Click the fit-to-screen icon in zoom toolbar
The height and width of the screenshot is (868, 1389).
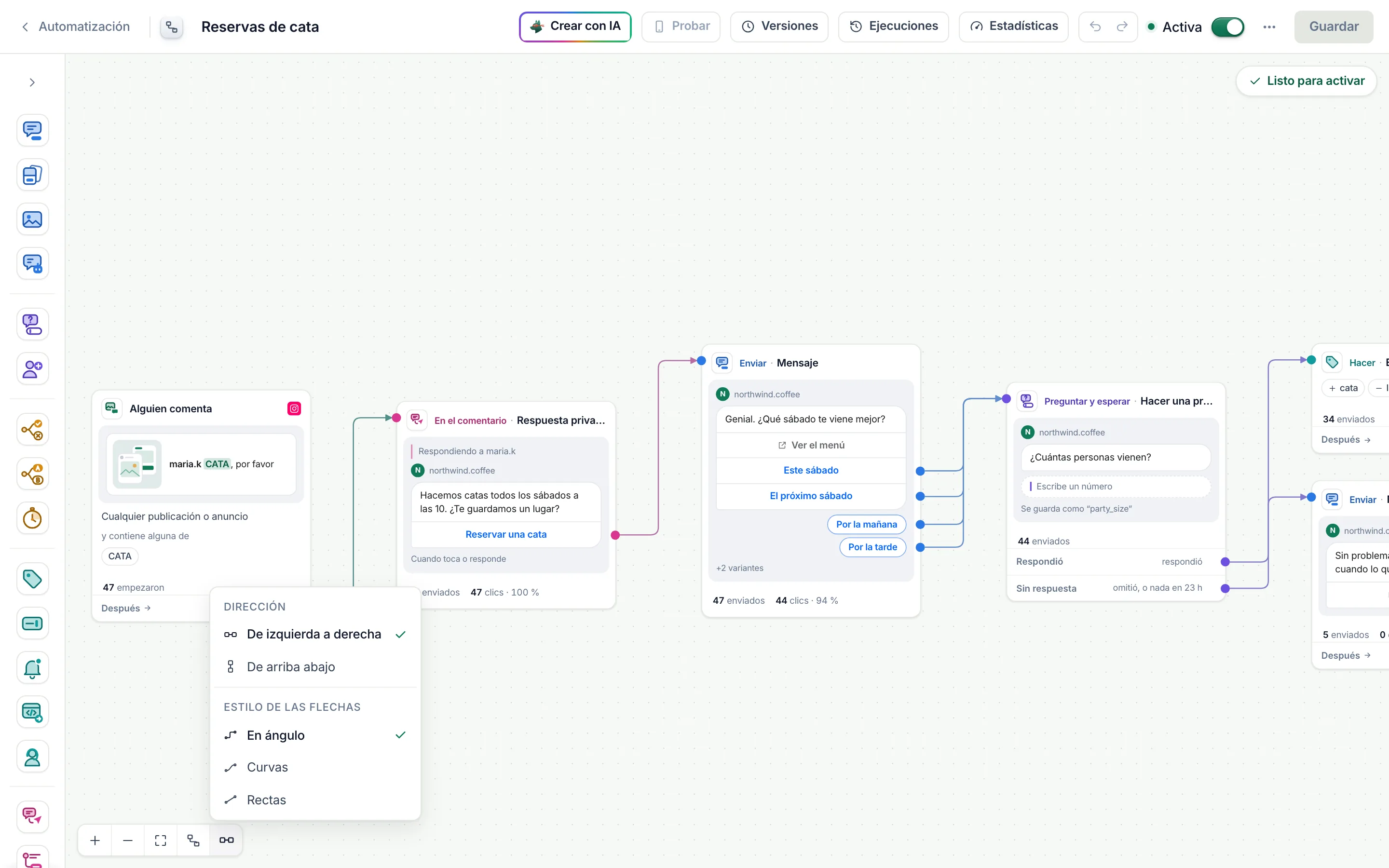[161, 841]
